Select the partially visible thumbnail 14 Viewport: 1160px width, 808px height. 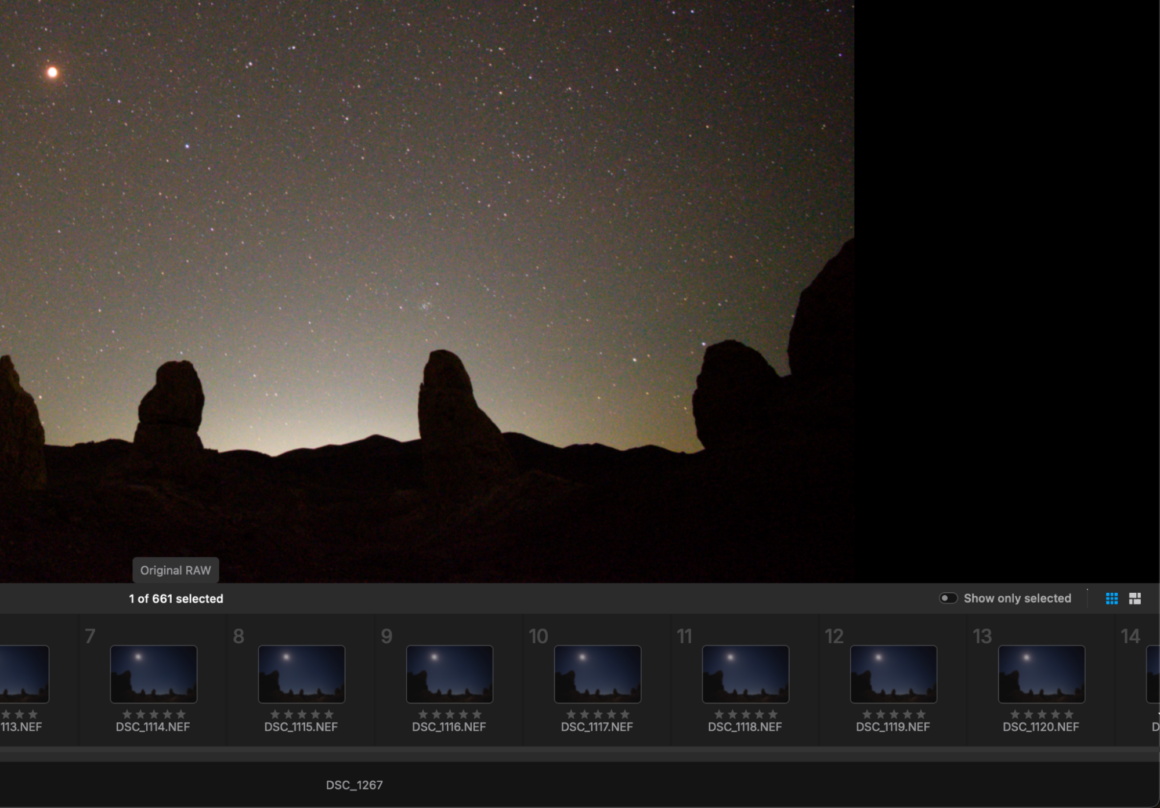coord(1152,674)
